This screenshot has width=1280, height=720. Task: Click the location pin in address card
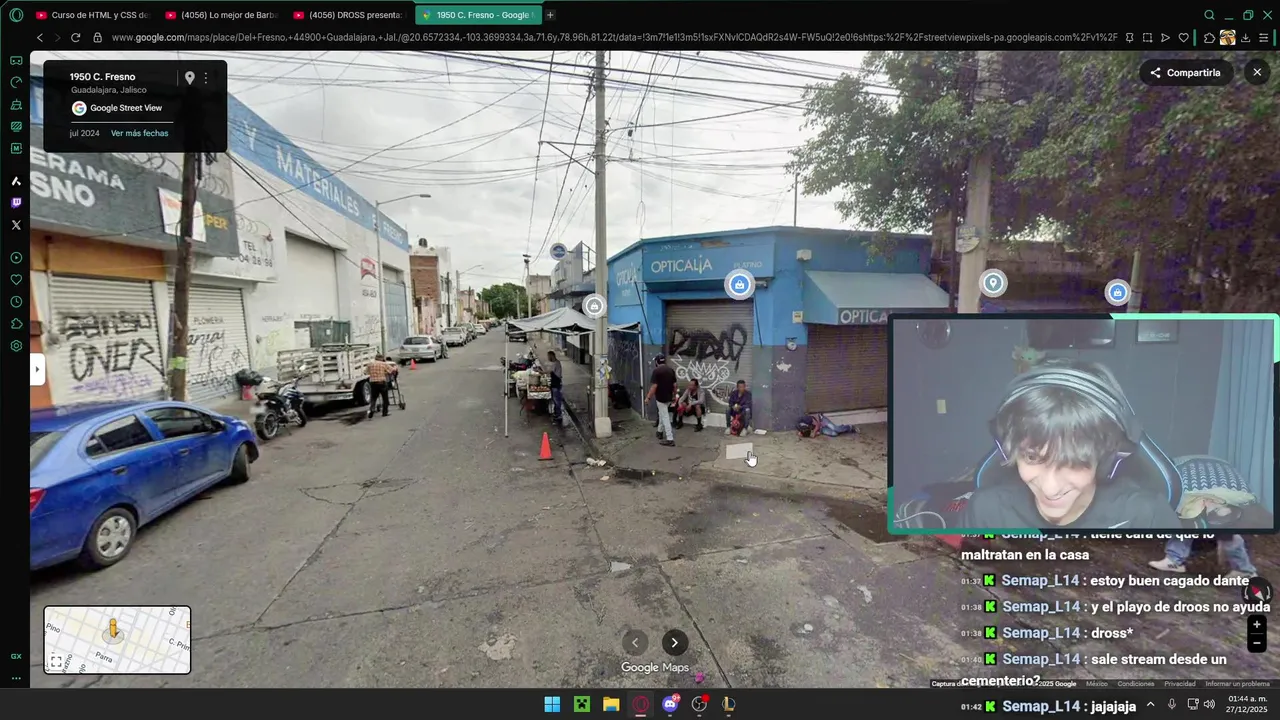pos(189,78)
